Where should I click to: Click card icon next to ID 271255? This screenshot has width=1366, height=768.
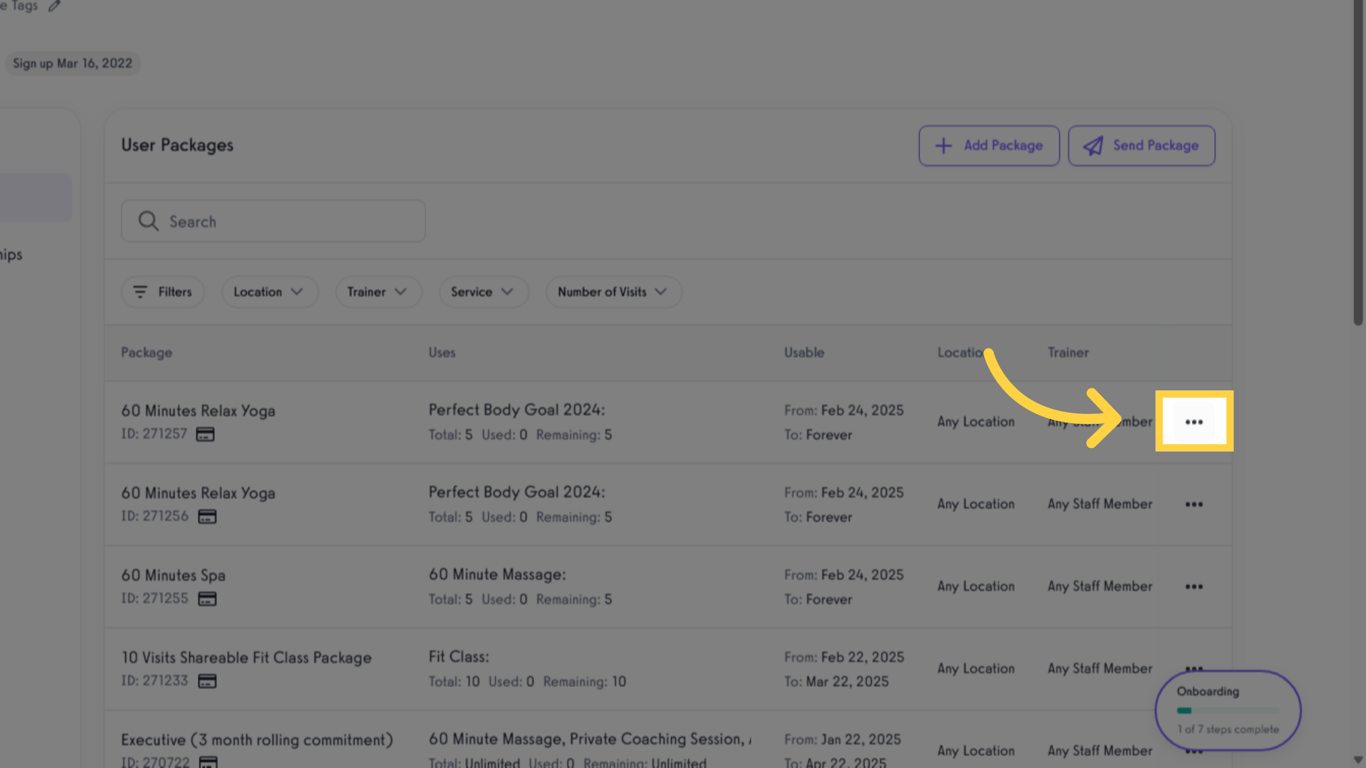click(207, 599)
